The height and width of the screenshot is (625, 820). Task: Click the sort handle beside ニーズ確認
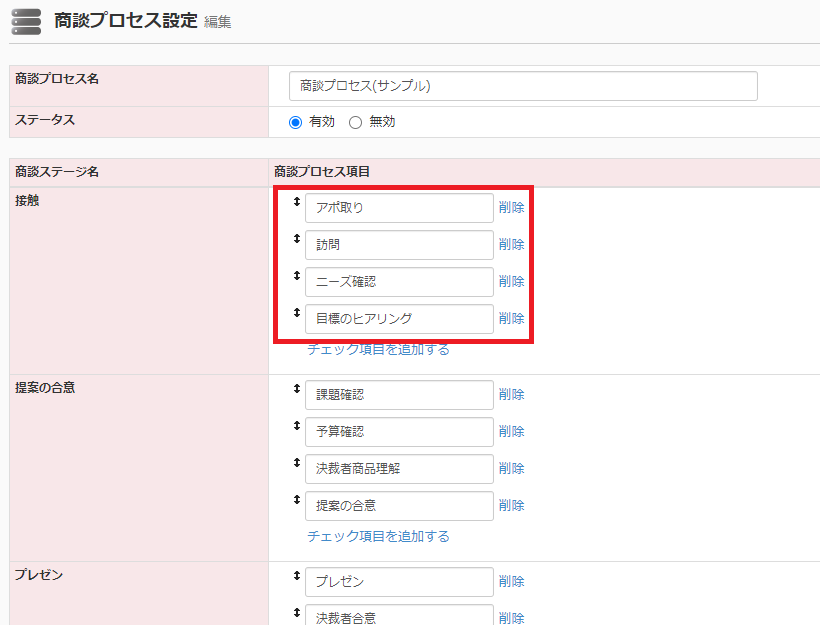296,276
